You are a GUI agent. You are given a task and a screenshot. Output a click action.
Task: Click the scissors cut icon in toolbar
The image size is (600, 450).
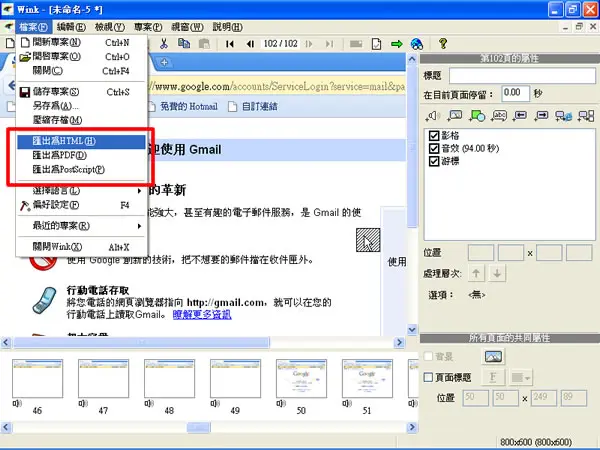click(x=164, y=44)
